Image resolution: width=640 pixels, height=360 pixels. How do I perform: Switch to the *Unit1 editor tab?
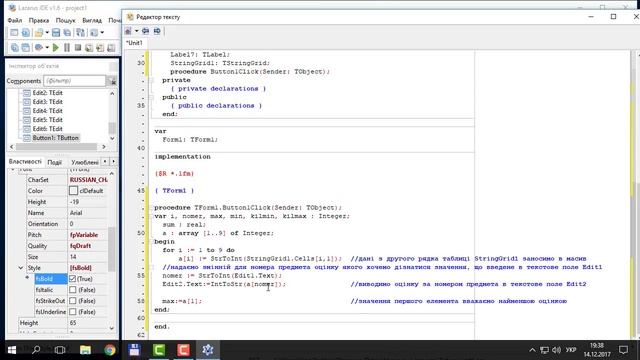[x=134, y=43]
